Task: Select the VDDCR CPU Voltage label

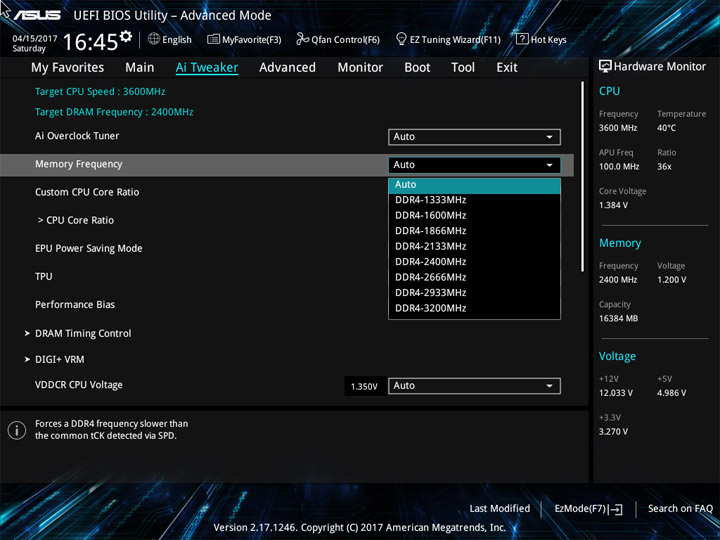Action: (x=79, y=385)
